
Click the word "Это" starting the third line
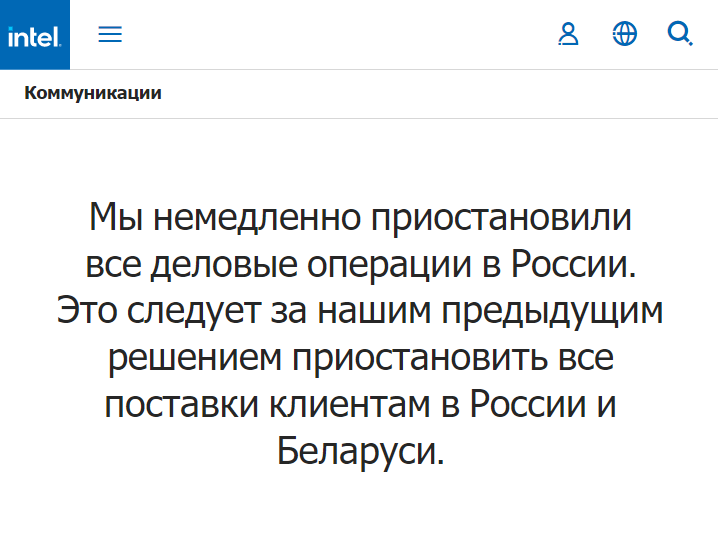tap(87, 312)
